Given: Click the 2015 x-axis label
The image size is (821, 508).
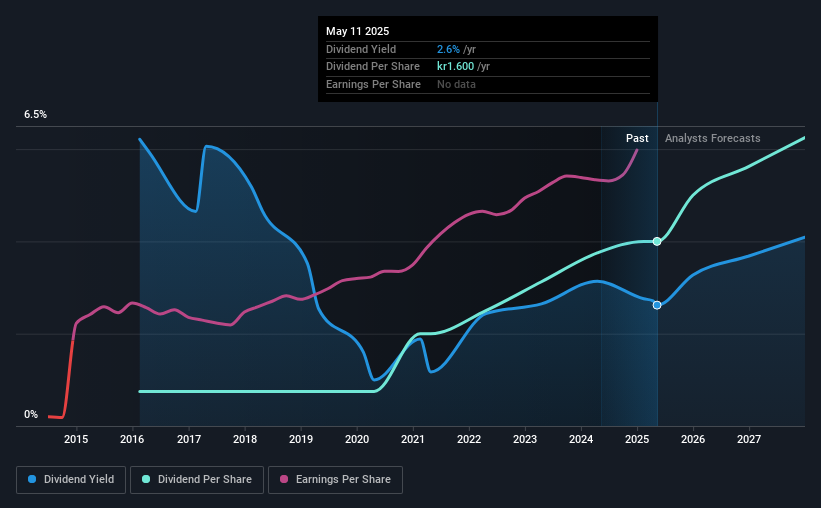Looking at the screenshot, I should pos(76,439).
